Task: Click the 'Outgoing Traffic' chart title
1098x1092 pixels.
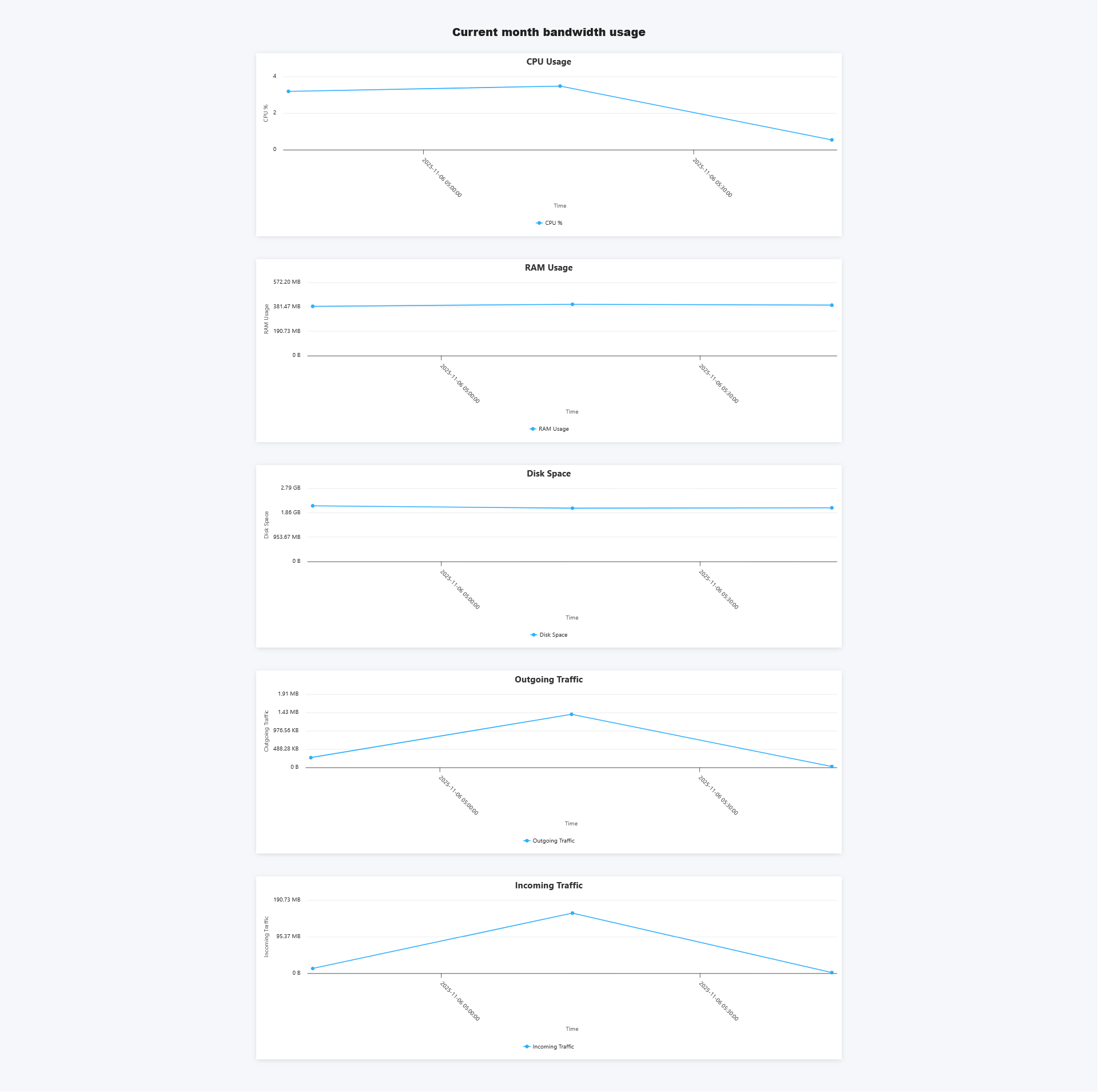Action: pyautogui.click(x=548, y=680)
